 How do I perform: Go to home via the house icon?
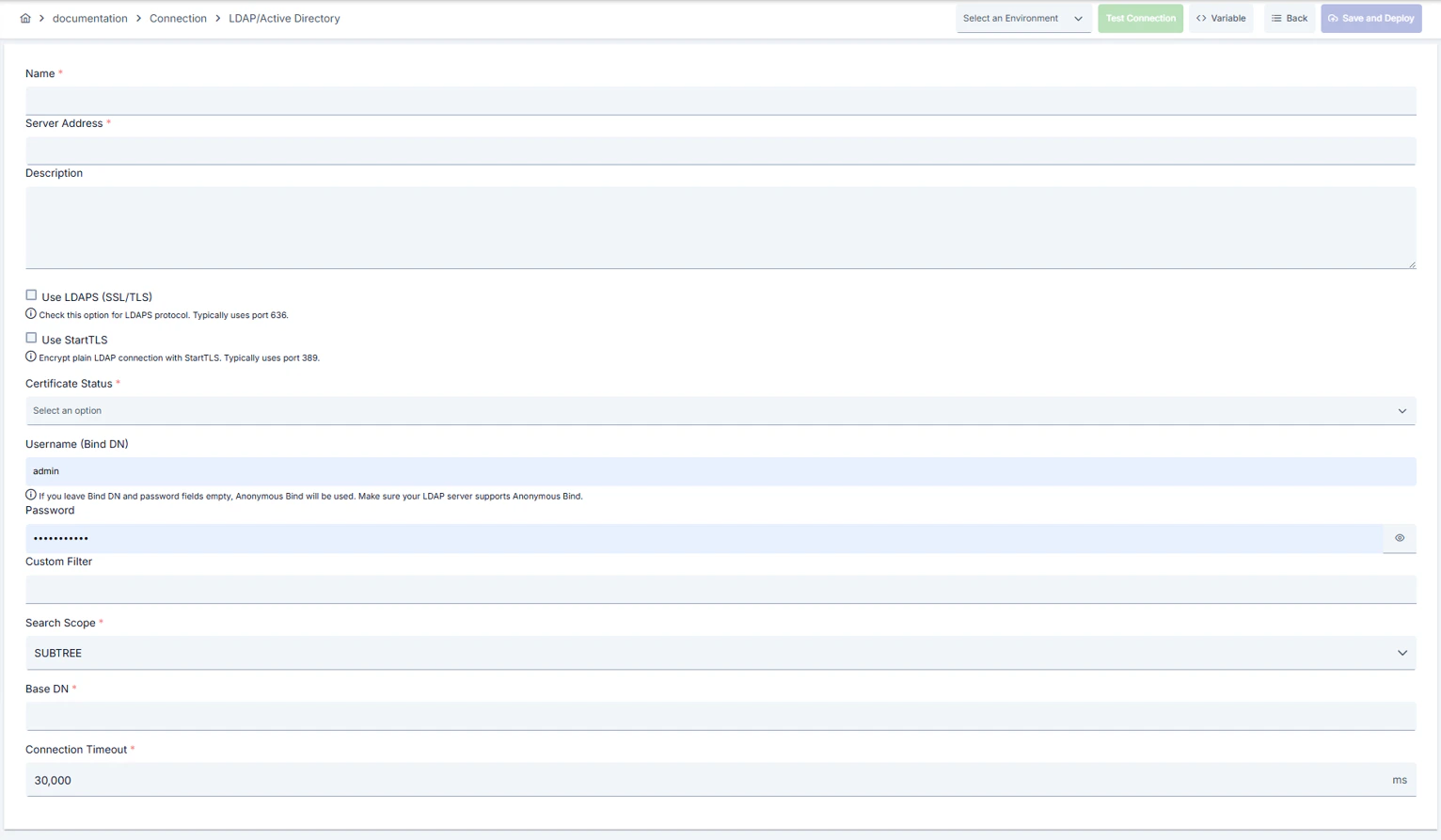click(25, 18)
